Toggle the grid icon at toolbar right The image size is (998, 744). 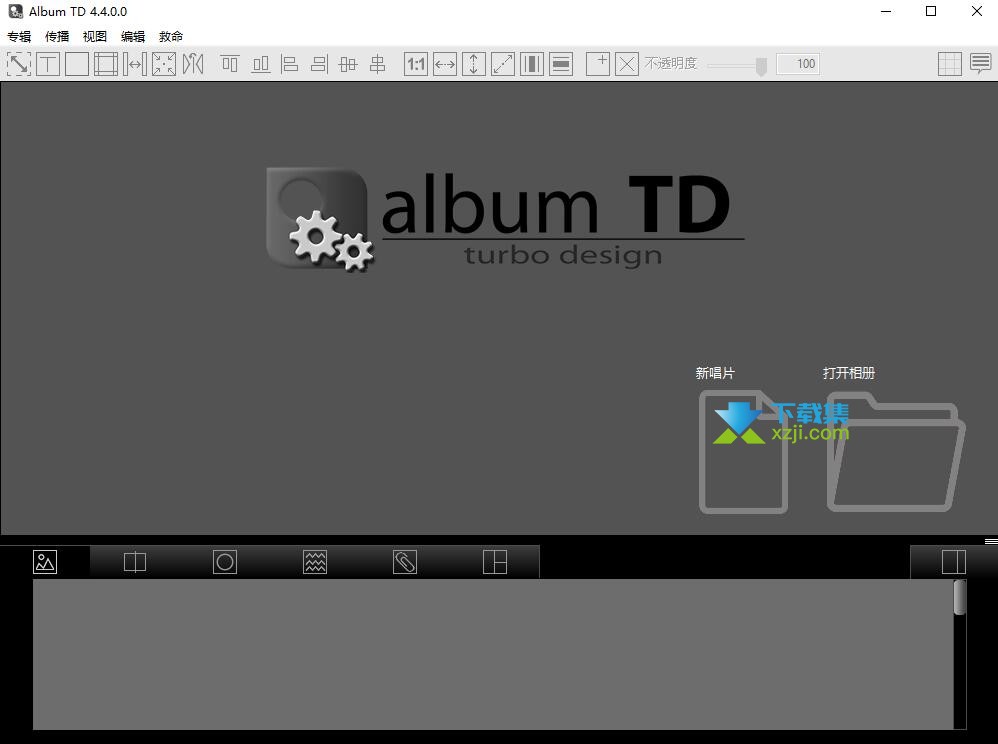click(950, 64)
